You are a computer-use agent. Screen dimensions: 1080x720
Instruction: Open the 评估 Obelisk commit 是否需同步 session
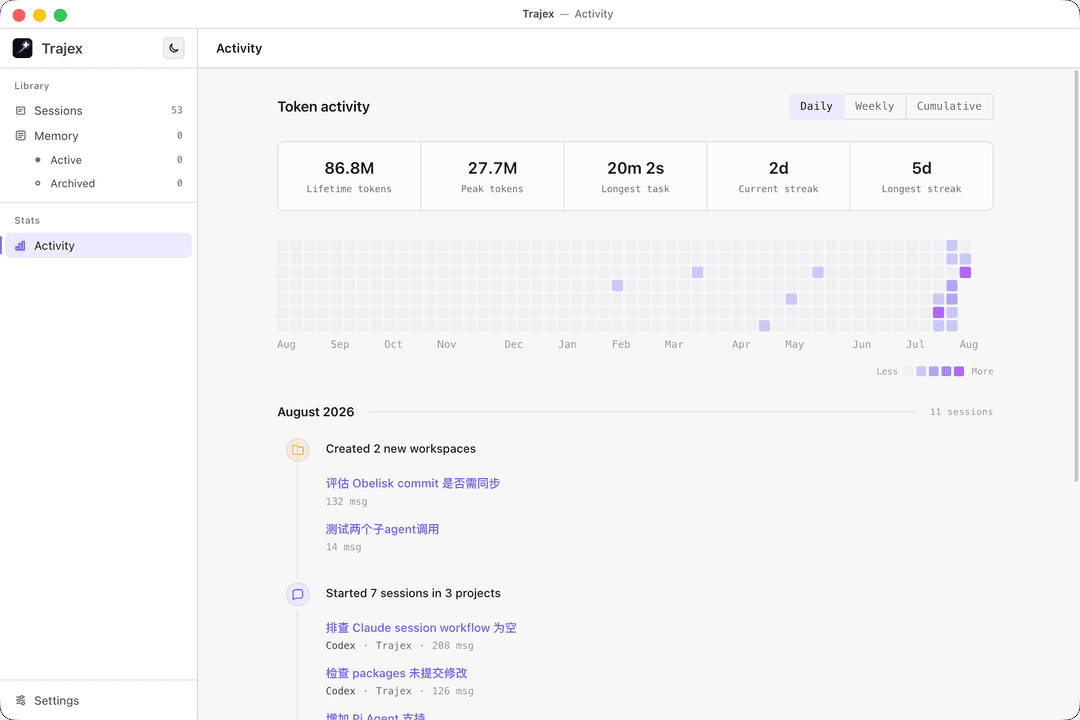(x=413, y=483)
